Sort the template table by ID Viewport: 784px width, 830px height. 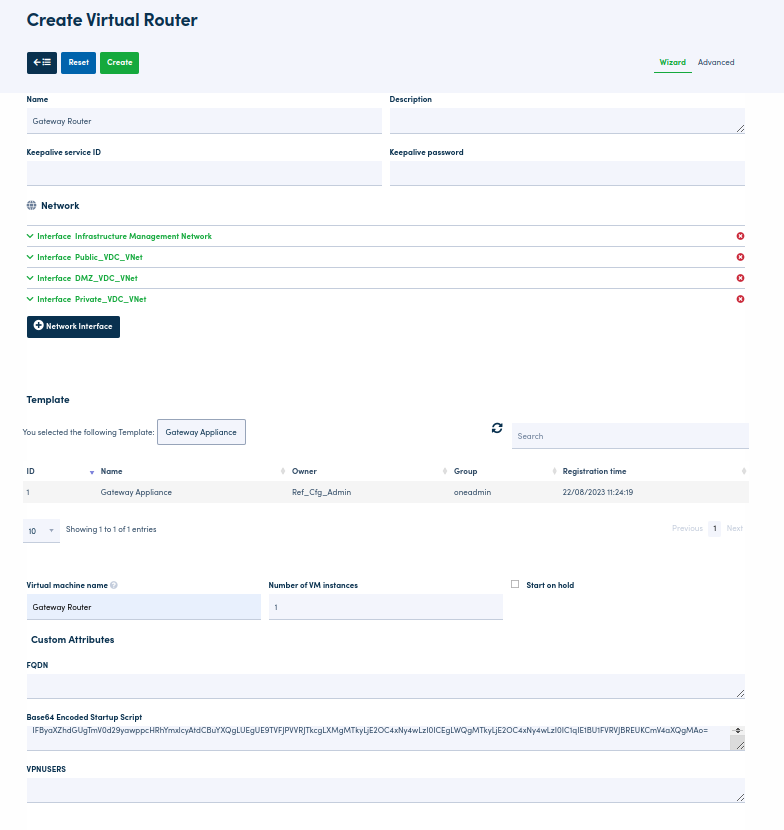coord(60,471)
